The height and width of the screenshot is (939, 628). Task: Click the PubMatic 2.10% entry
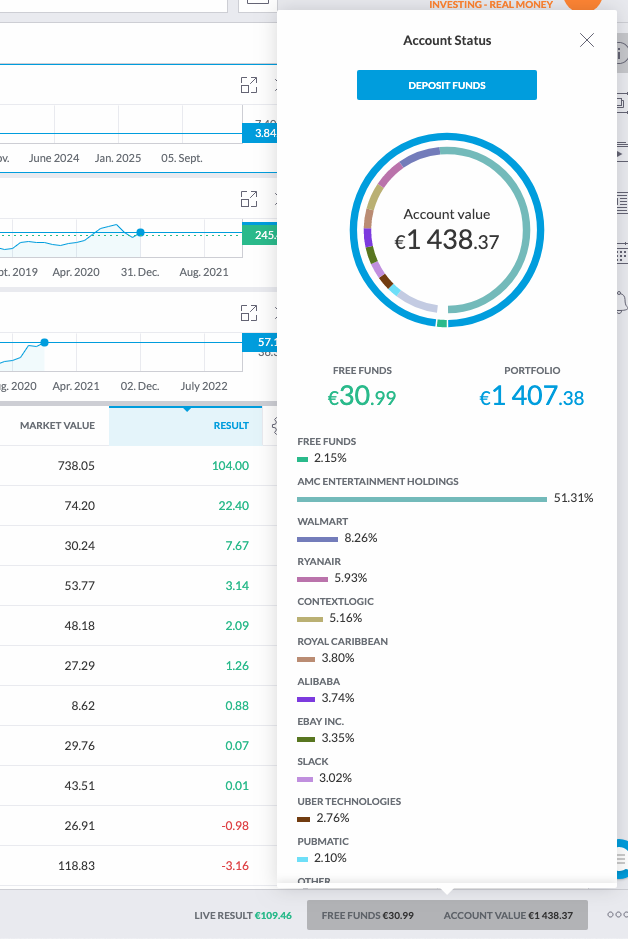pos(323,850)
